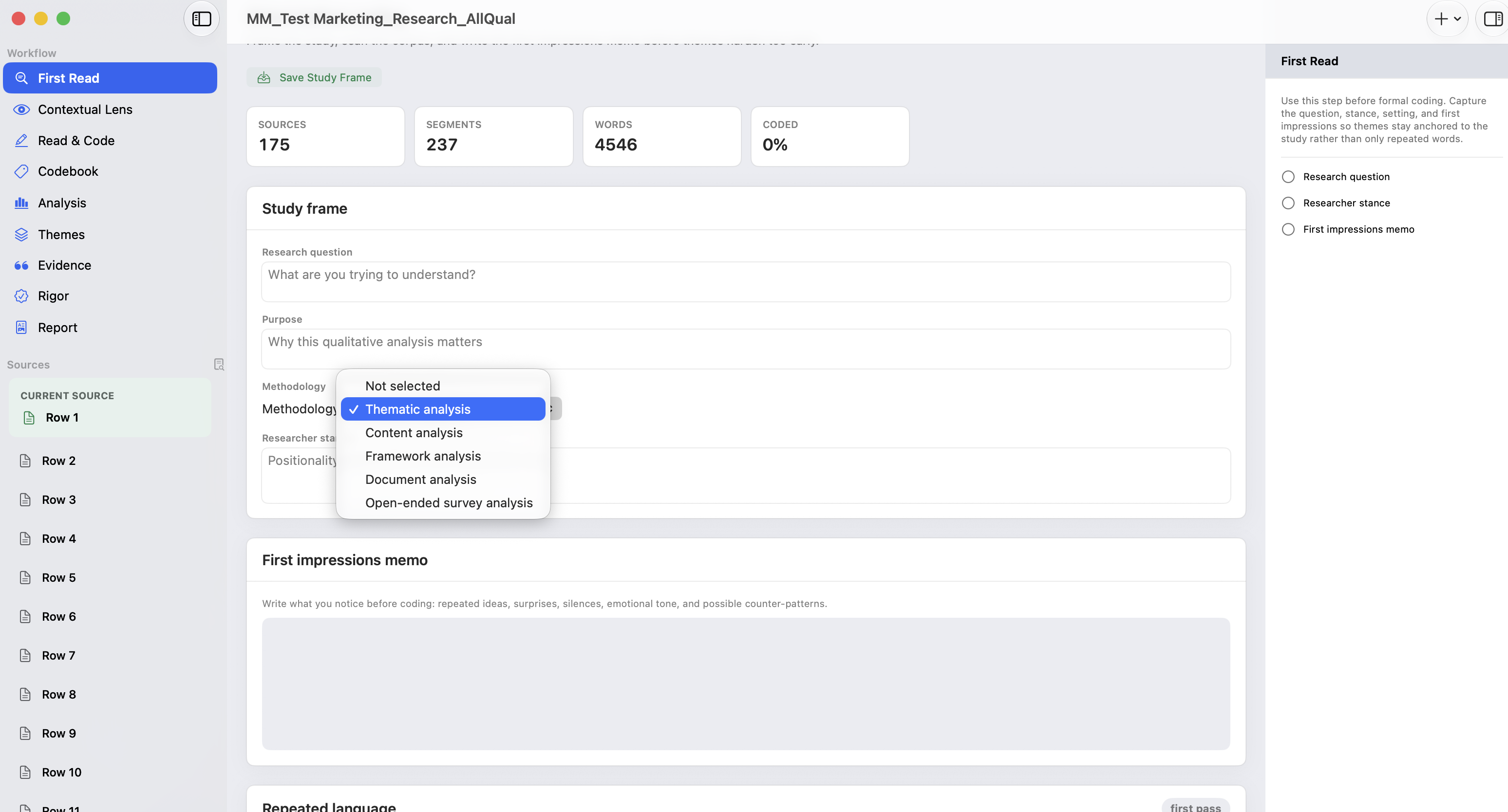Select Framework analysis option

click(x=443, y=456)
